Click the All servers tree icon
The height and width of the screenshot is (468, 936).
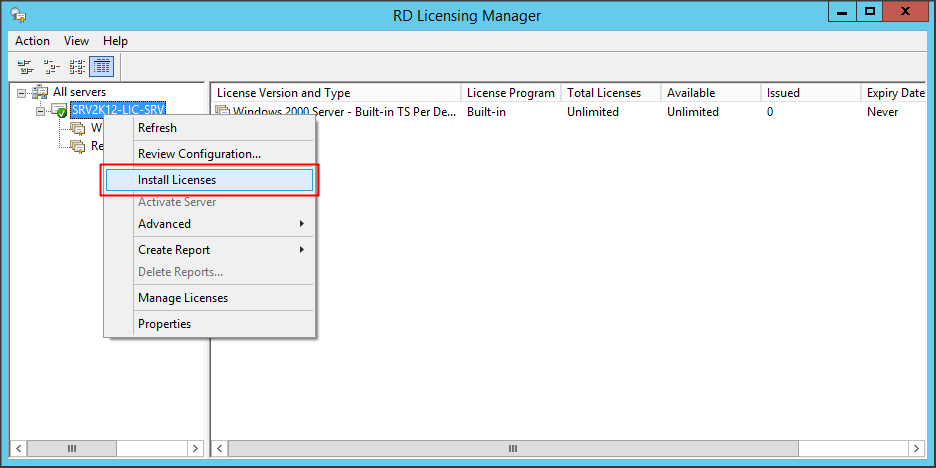(41, 92)
